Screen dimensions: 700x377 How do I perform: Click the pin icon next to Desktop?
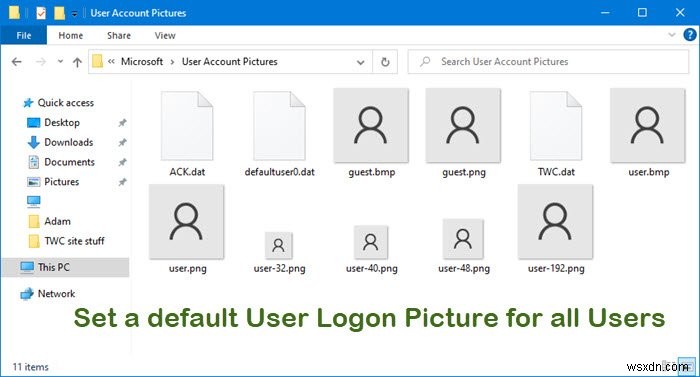(x=122, y=123)
